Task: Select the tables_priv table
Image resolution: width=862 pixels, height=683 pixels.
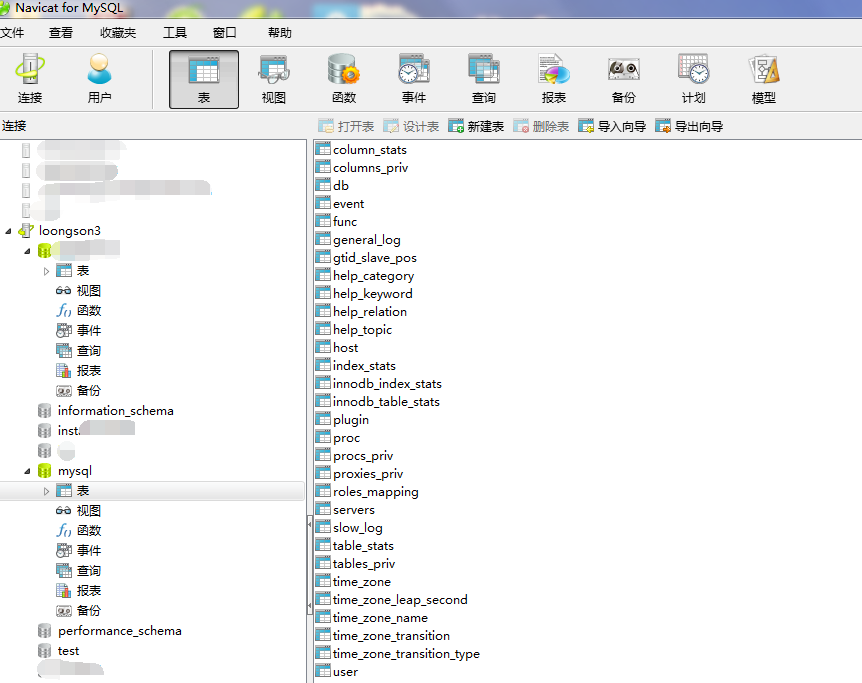Action: pyautogui.click(x=364, y=564)
